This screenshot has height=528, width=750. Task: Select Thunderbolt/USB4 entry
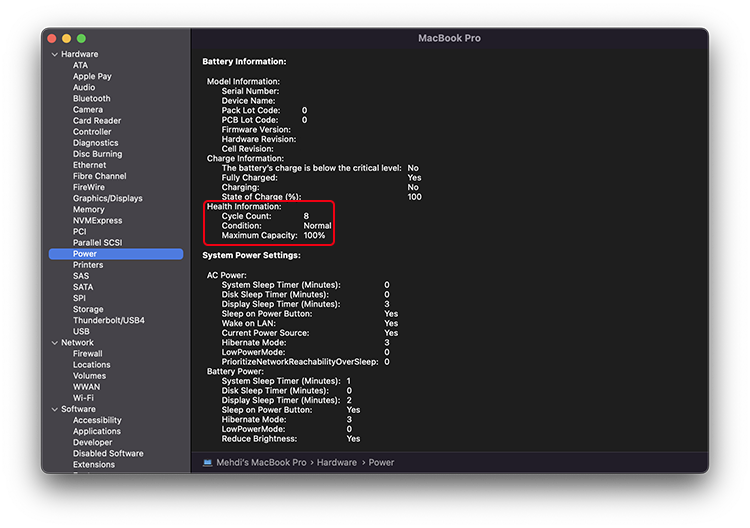click(x=109, y=320)
